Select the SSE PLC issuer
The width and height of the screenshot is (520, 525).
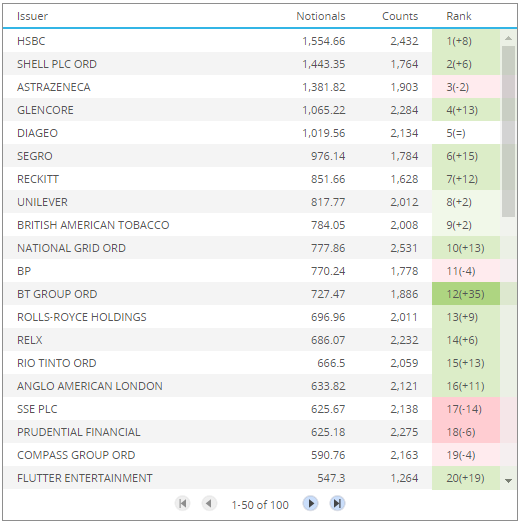pyautogui.click(x=37, y=409)
